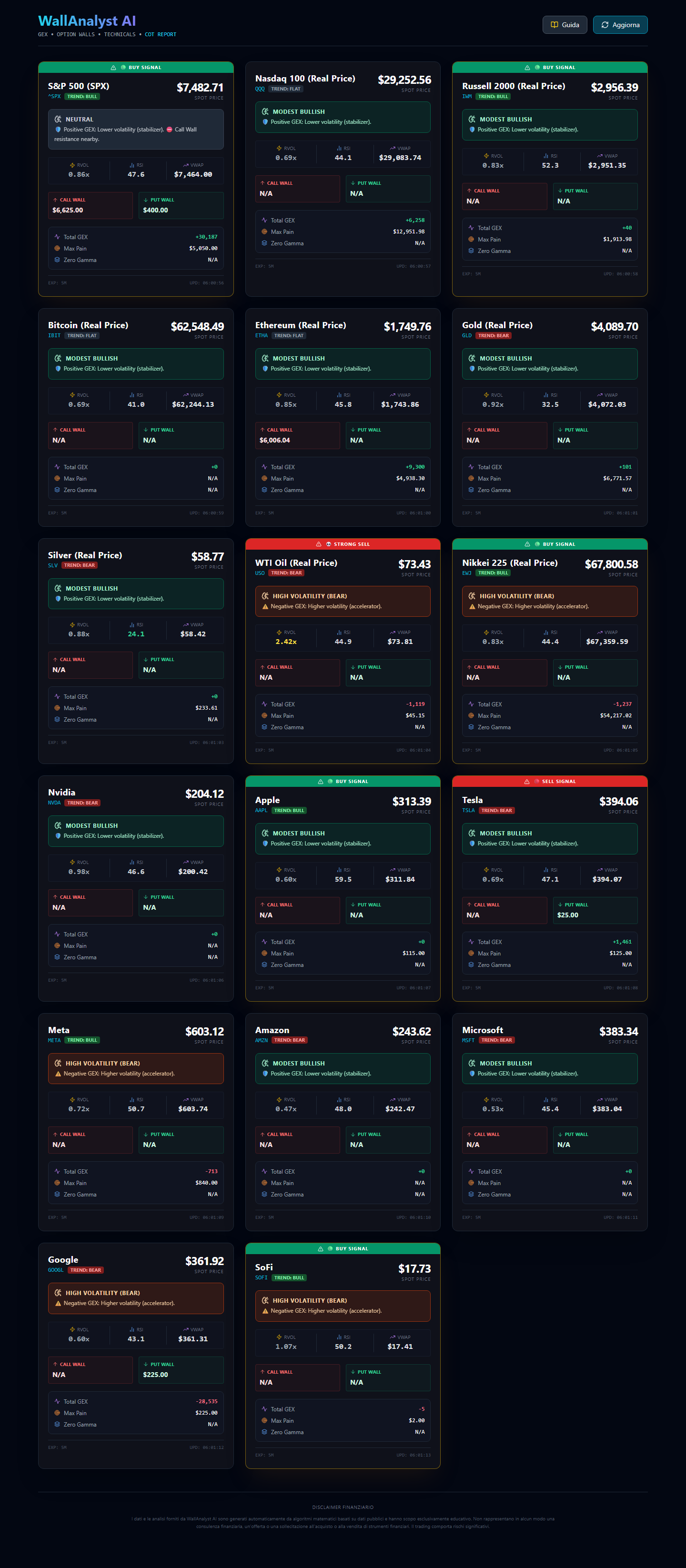This screenshot has height=1568, width=686.
Task: Click the Max Pain target icon in Gold card
Action: (471, 478)
